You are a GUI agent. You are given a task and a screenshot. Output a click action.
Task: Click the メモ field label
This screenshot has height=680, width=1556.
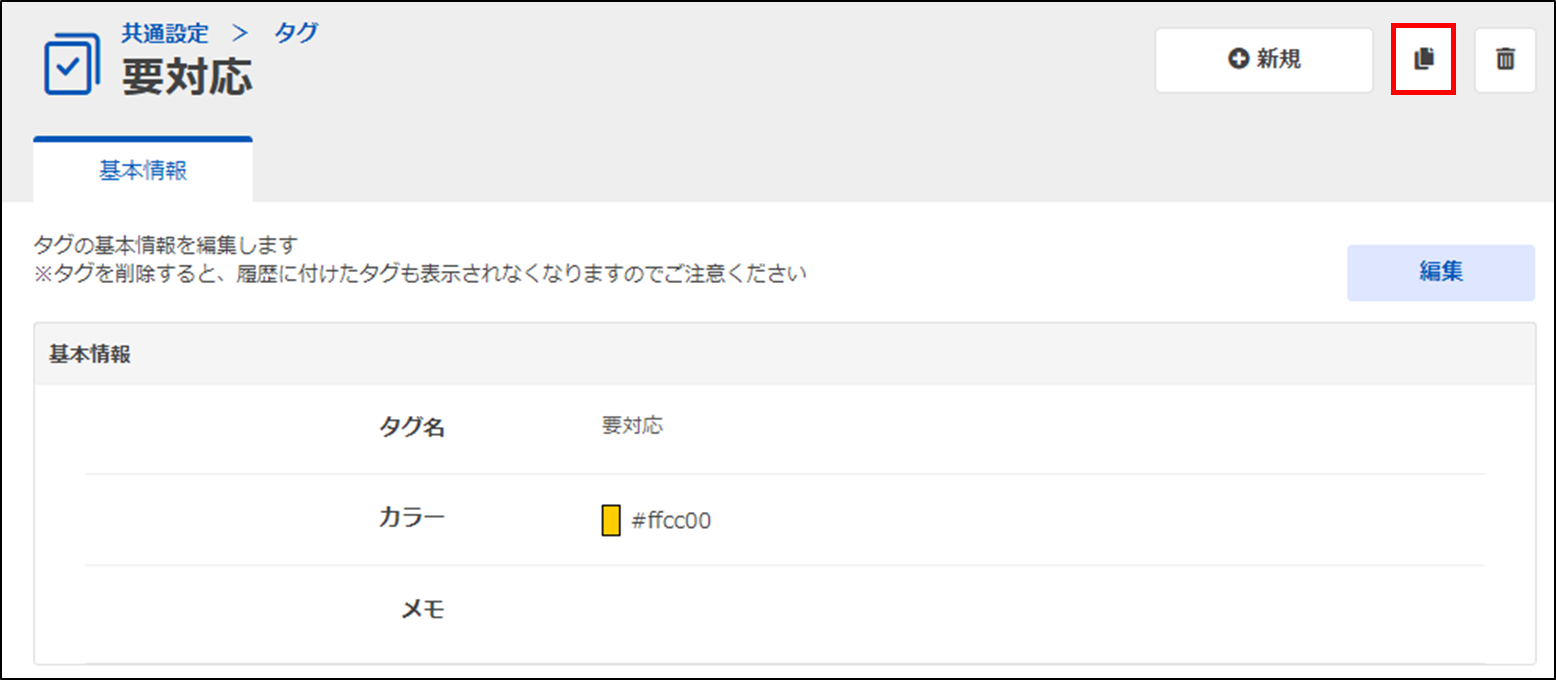[x=422, y=609]
